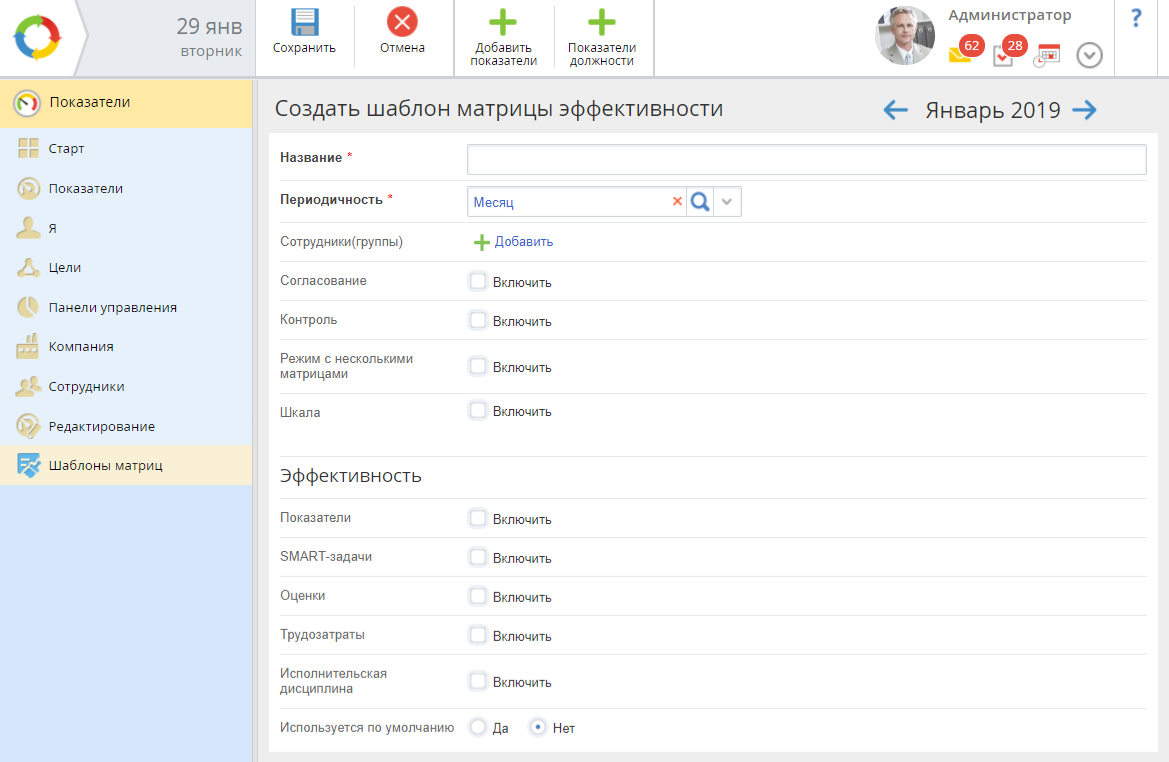Click the search magnifier in Периодичность
The width and height of the screenshot is (1169, 762).
700,202
